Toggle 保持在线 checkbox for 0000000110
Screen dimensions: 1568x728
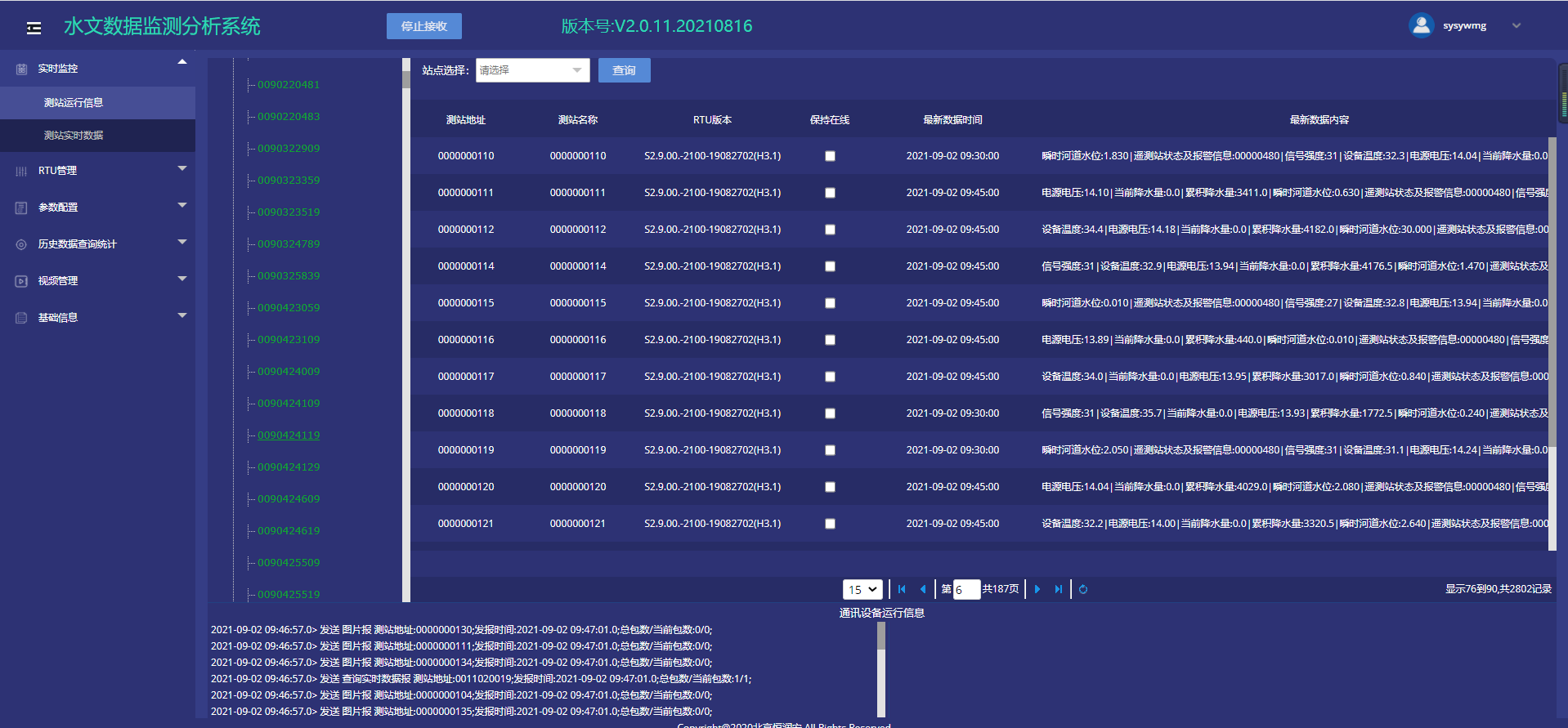tap(830, 156)
